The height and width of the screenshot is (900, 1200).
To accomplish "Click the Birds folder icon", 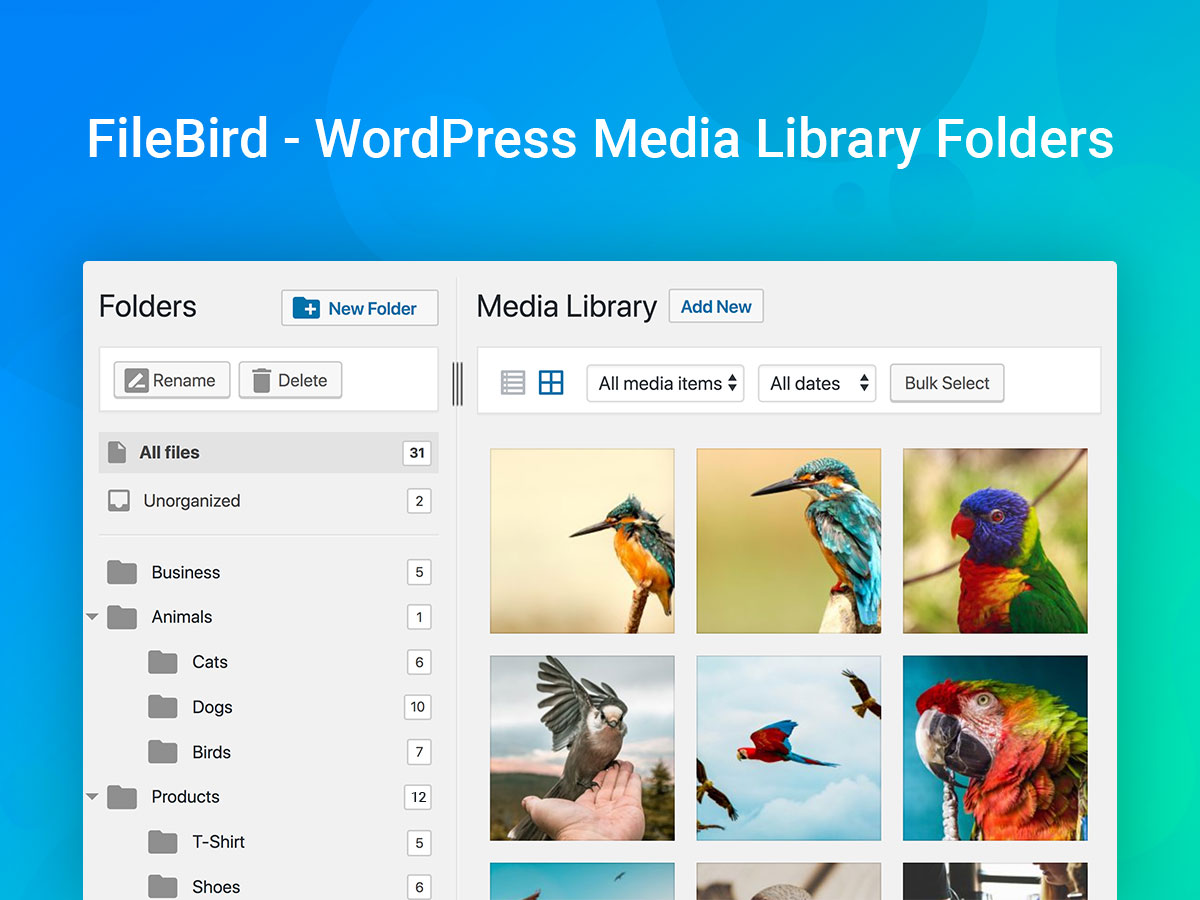I will tap(163, 752).
